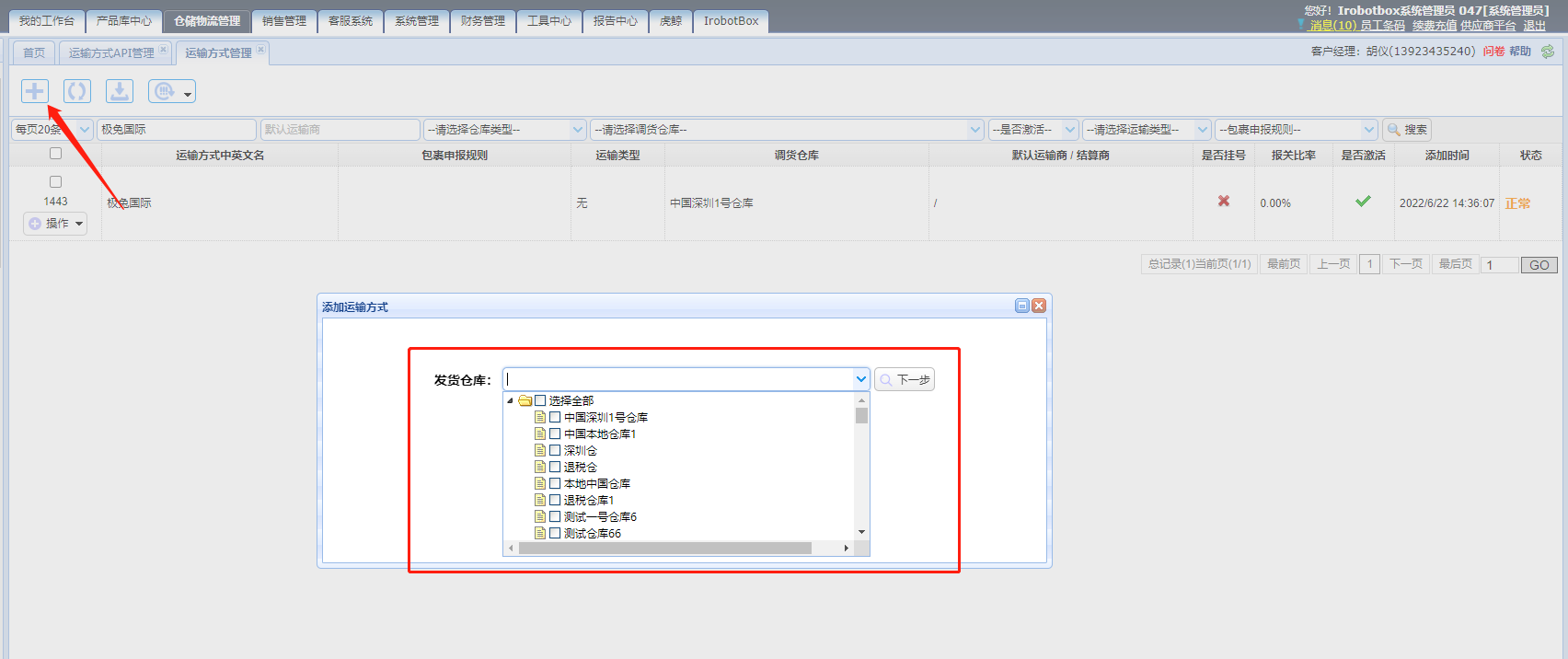Click the page number input next to GO
This screenshot has width=1568, height=659.
click(x=1500, y=265)
